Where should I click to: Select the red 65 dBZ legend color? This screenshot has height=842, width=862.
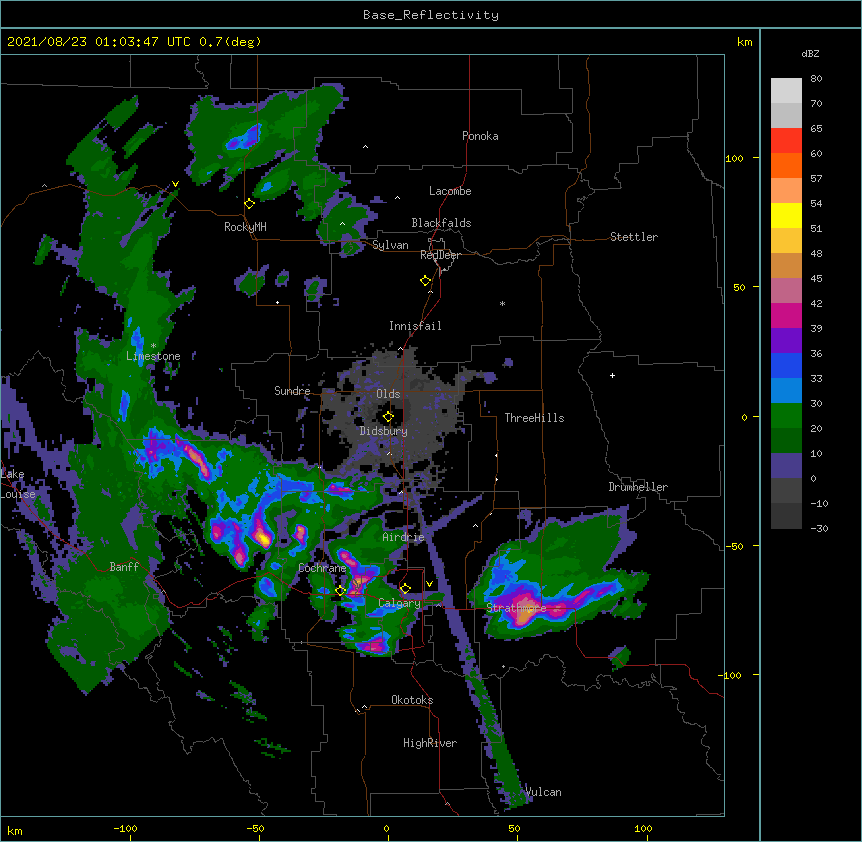click(x=786, y=140)
